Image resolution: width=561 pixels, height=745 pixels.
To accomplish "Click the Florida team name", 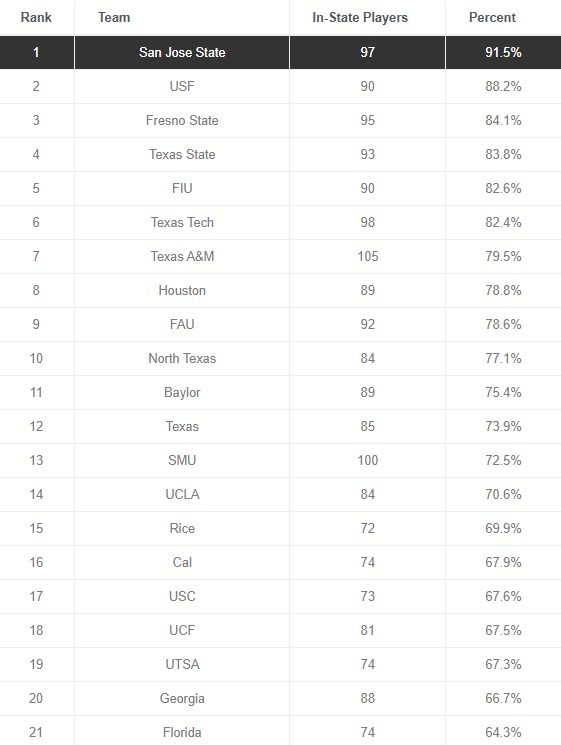I will 182,732.
